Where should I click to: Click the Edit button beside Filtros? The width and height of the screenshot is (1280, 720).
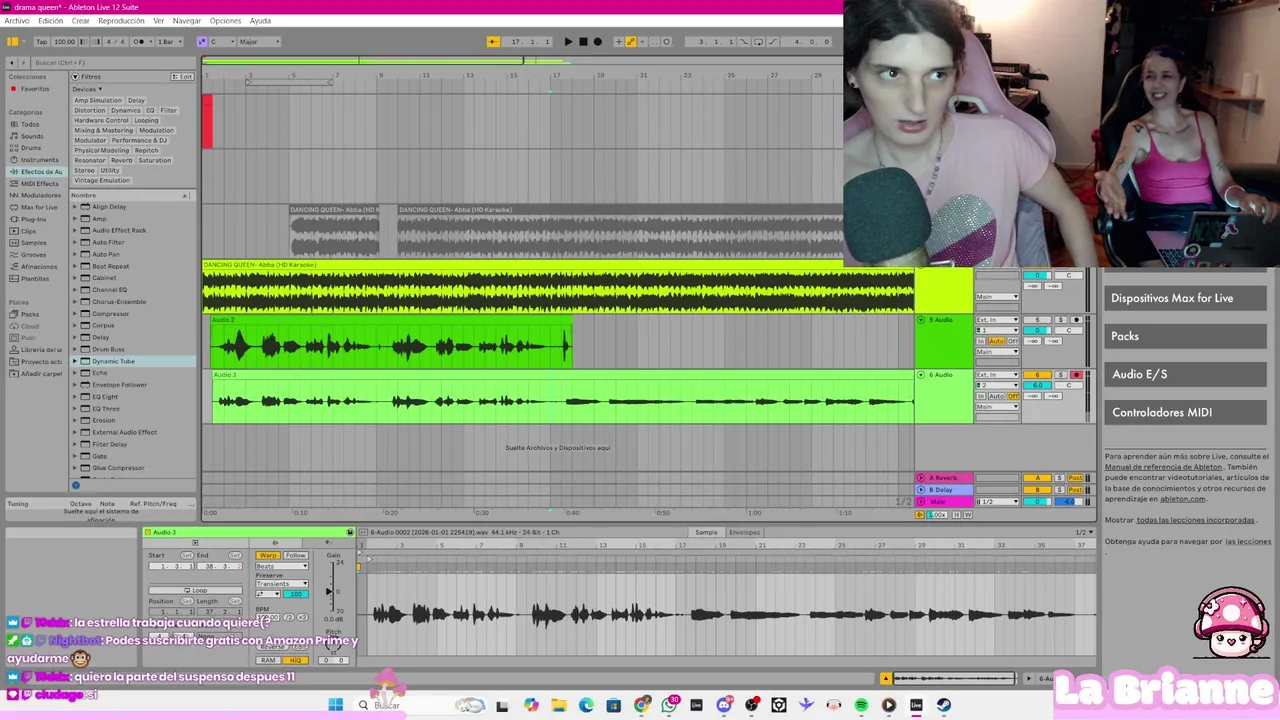pyautogui.click(x=183, y=76)
